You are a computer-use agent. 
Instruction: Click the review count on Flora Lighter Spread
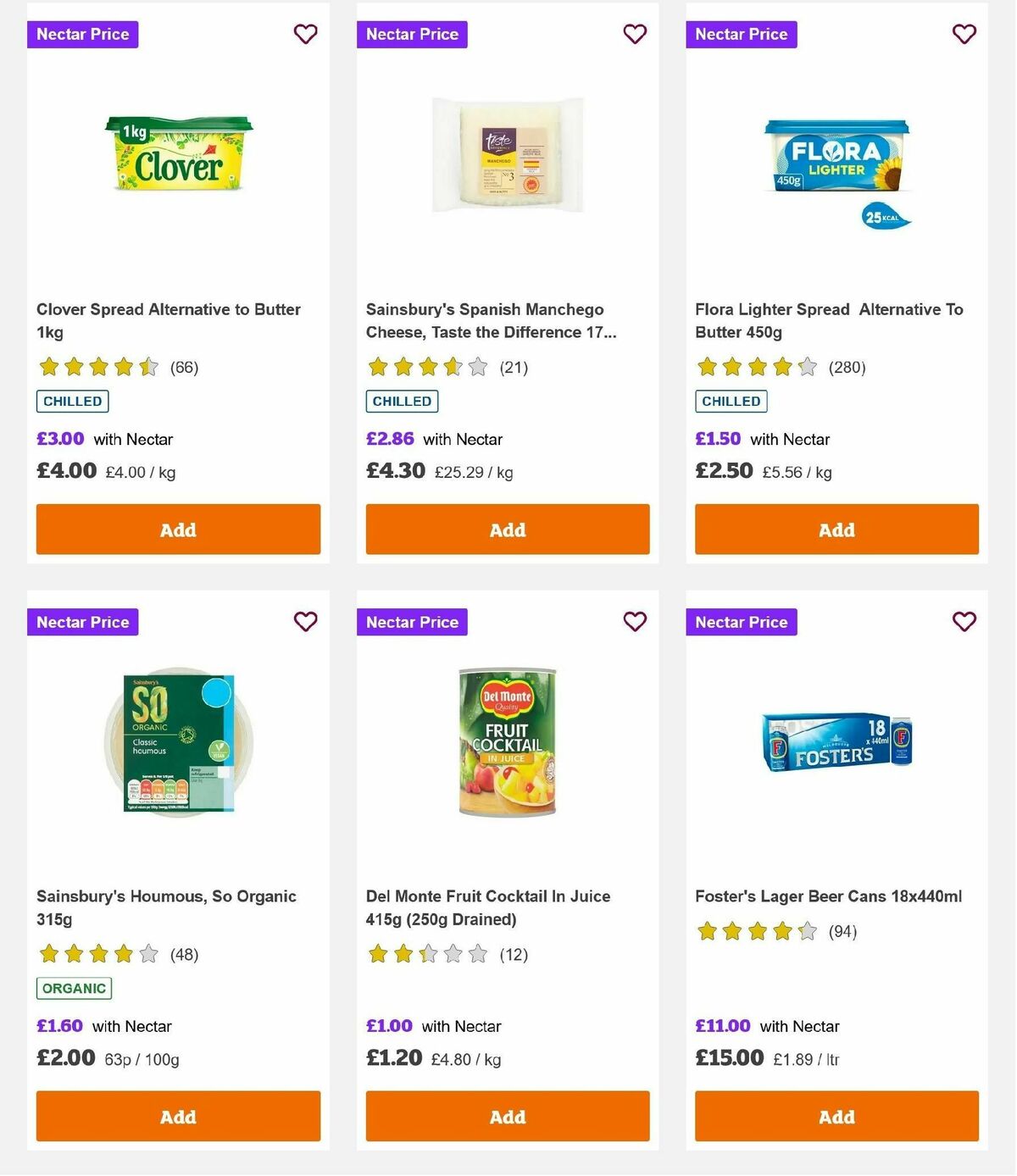tap(847, 367)
